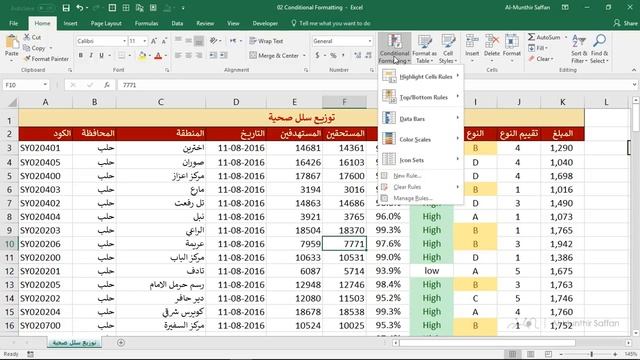
Task: Open Find & Select magnifier
Action: tap(599, 49)
